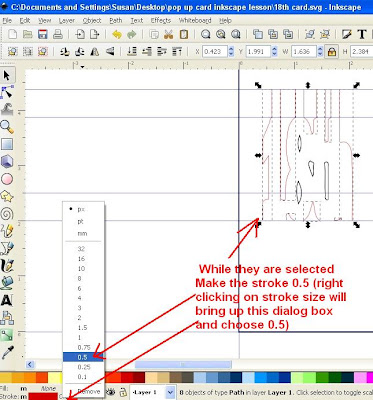The width and height of the screenshot is (373, 400).
Task: Activate the Text tool in toolbox
Action: pyautogui.click(x=7, y=300)
